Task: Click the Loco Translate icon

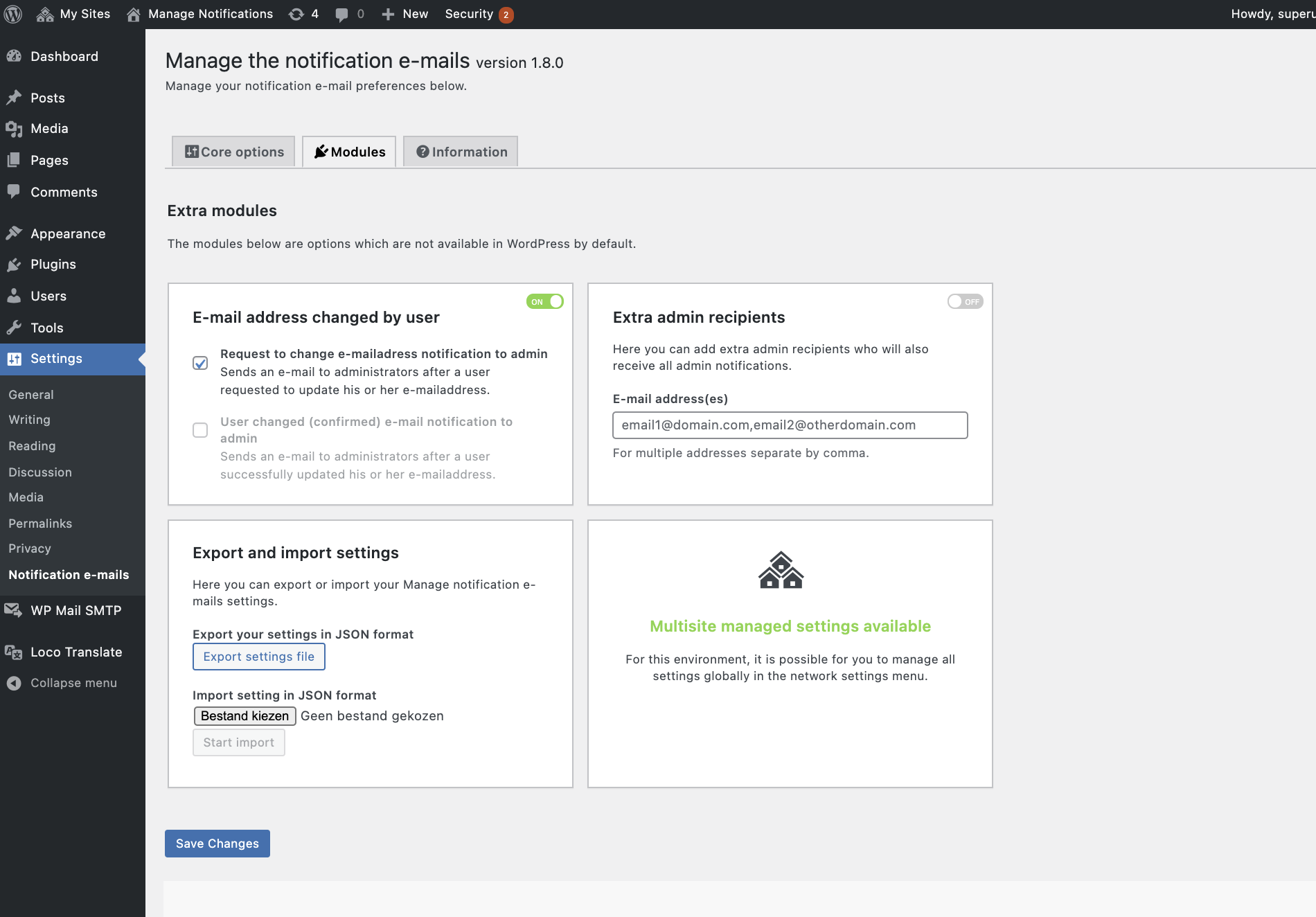Action: (x=14, y=652)
